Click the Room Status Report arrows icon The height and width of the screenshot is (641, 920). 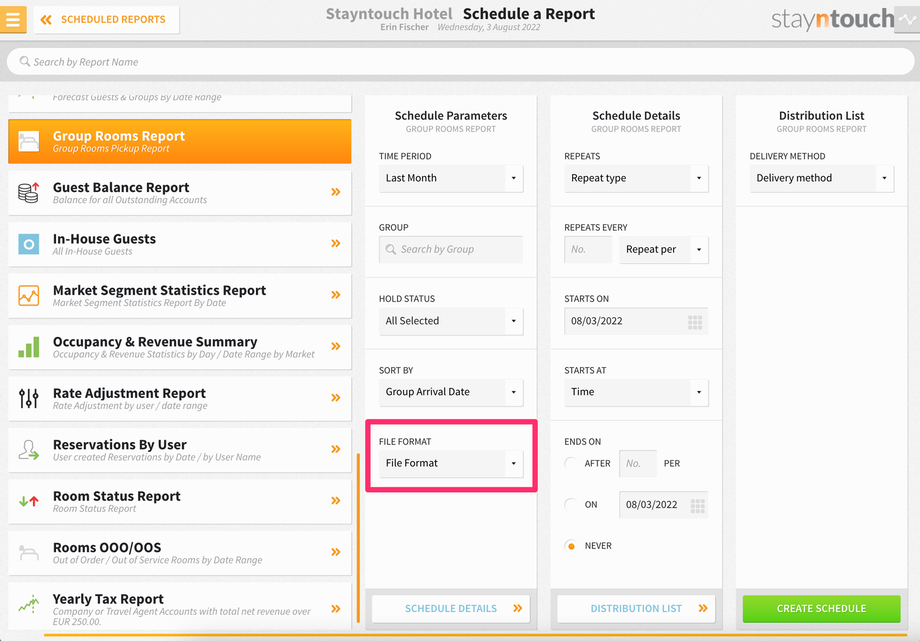28,501
